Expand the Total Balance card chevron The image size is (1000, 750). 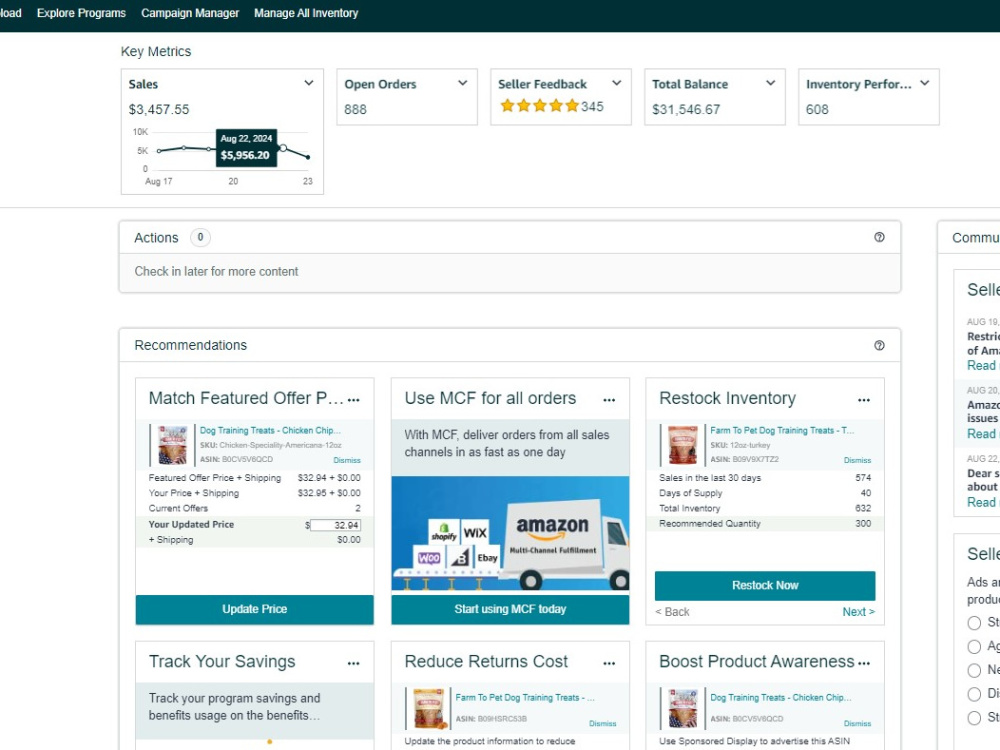pyautogui.click(x=770, y=83)
